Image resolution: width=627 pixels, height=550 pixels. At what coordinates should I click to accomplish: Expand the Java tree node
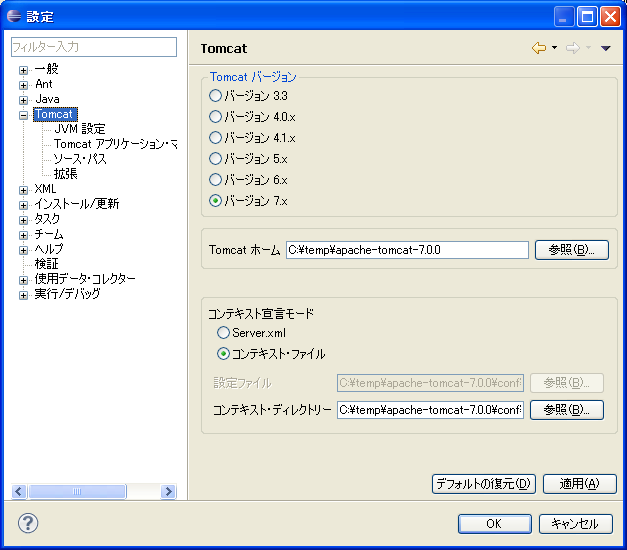(23, 100)
